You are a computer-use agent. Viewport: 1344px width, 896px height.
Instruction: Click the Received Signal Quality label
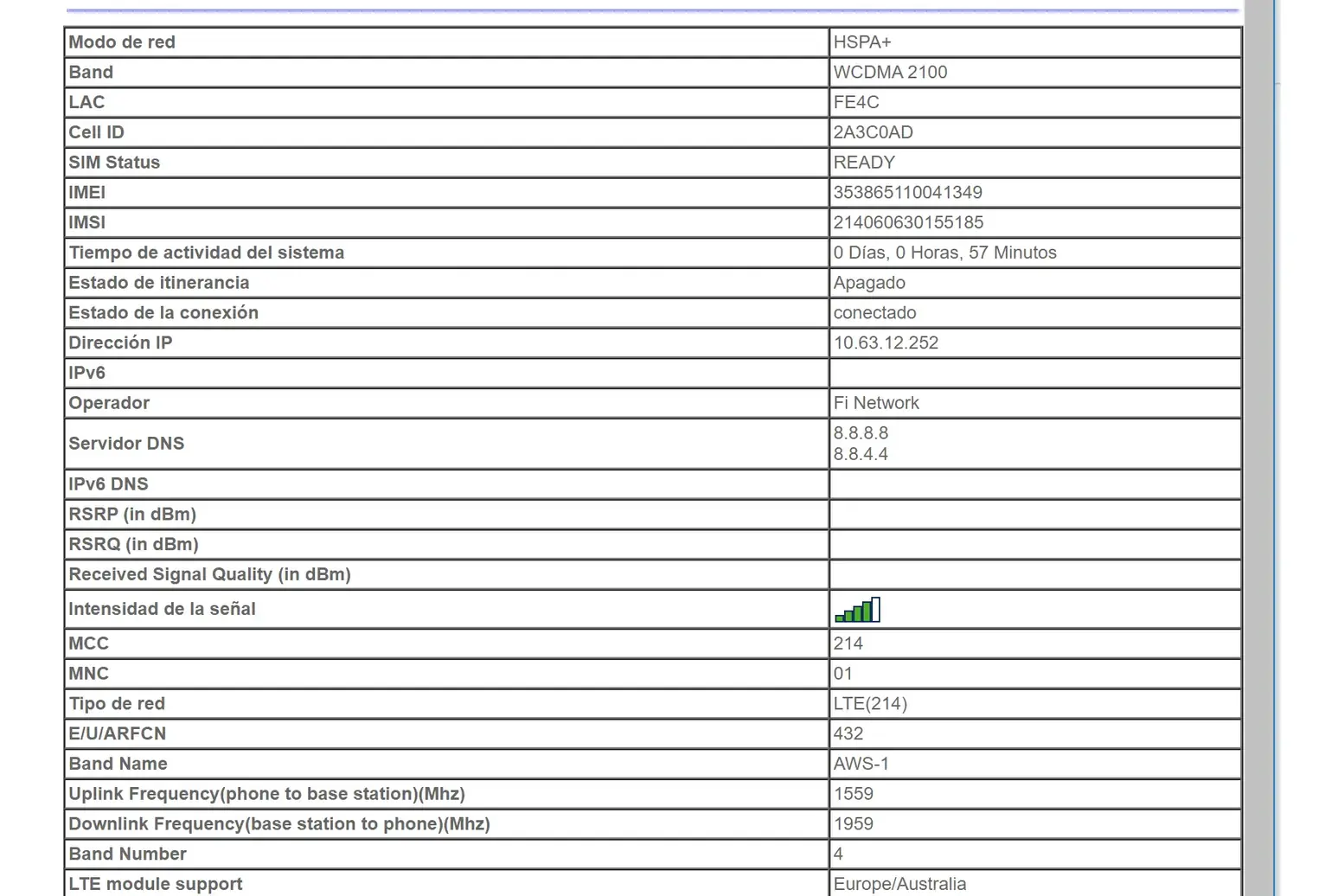209,575
